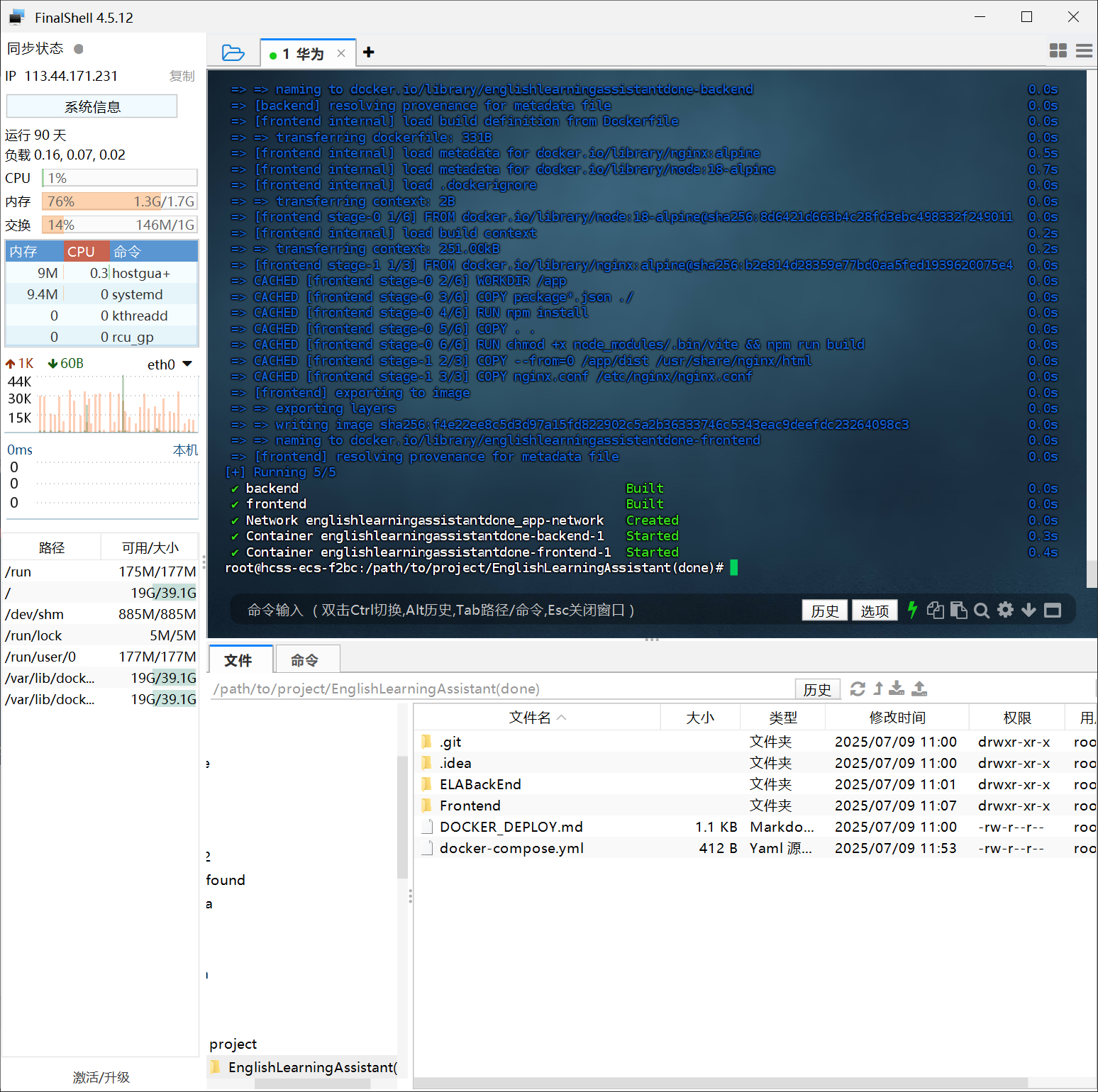1098x1092 pixels.
Task: Sort processes by 内存 column
Action: click(x=34, y=252)
